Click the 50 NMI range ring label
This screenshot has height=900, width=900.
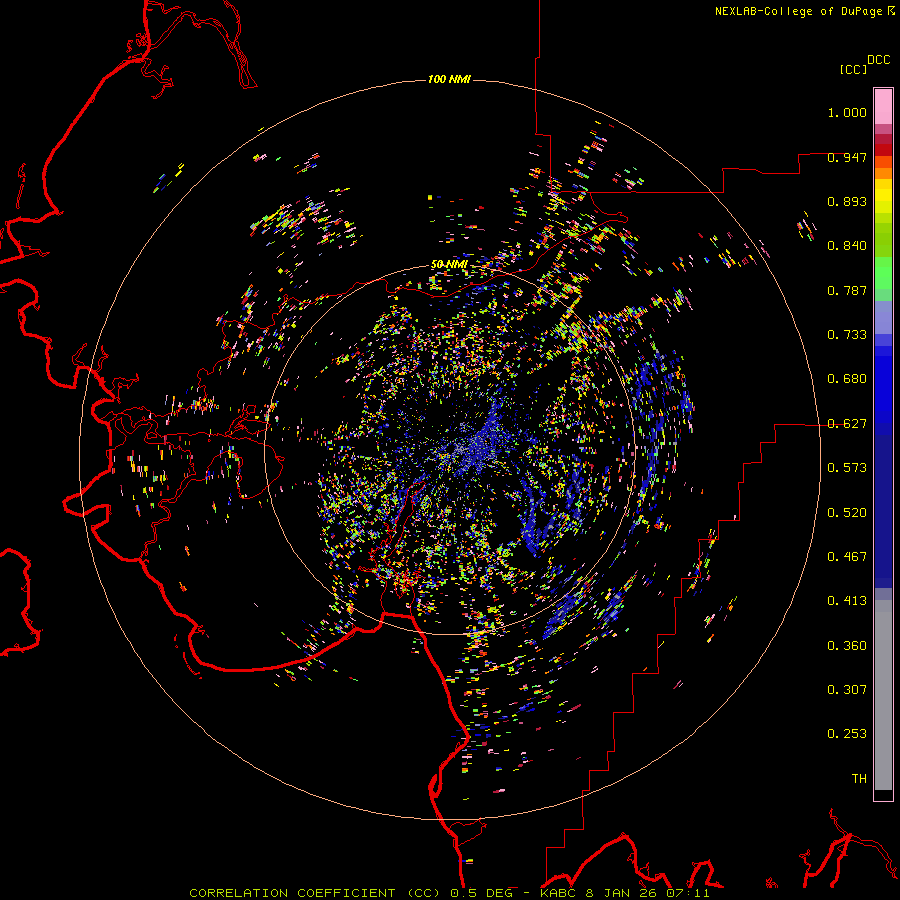(449, 264)
